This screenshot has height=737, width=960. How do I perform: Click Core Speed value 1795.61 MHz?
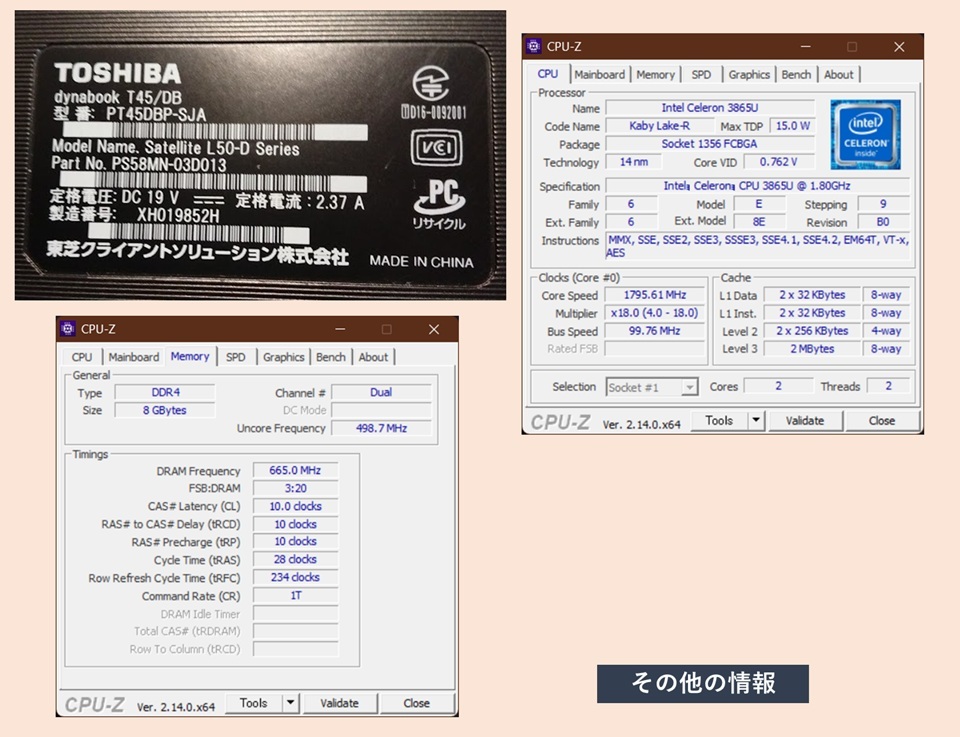[655, 294]
